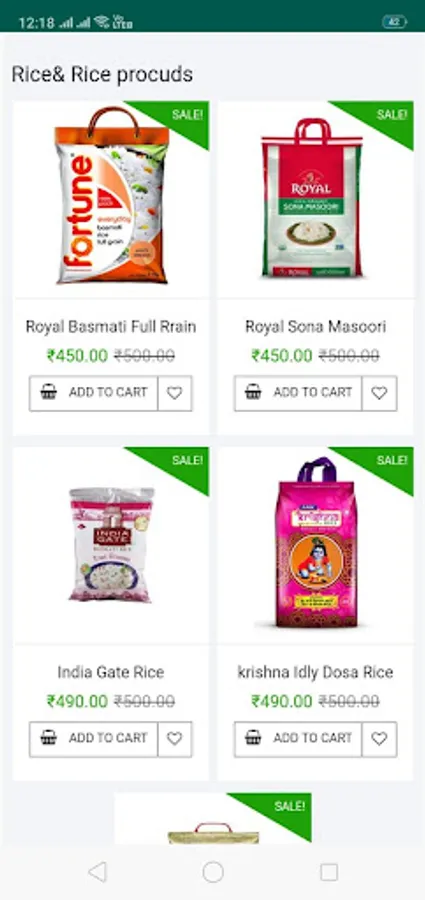Open the partially visible fifth product card

click(212, 818)
